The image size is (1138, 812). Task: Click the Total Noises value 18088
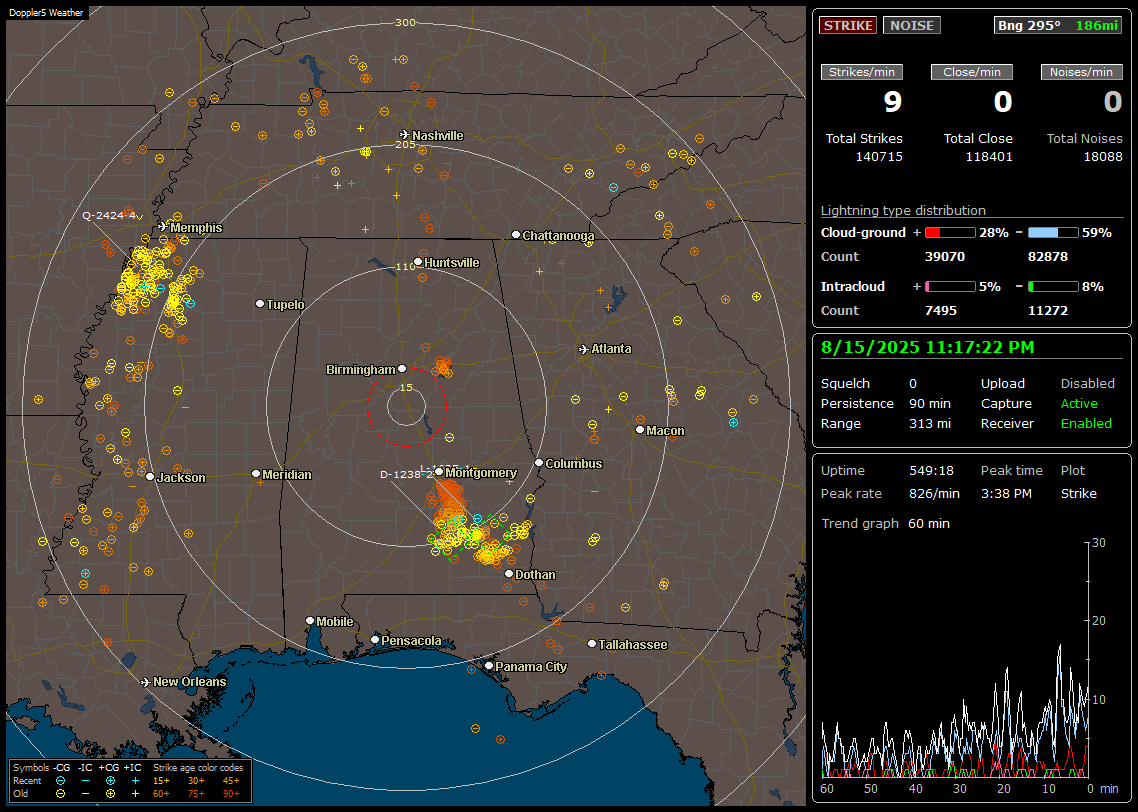pos(1102,157)
